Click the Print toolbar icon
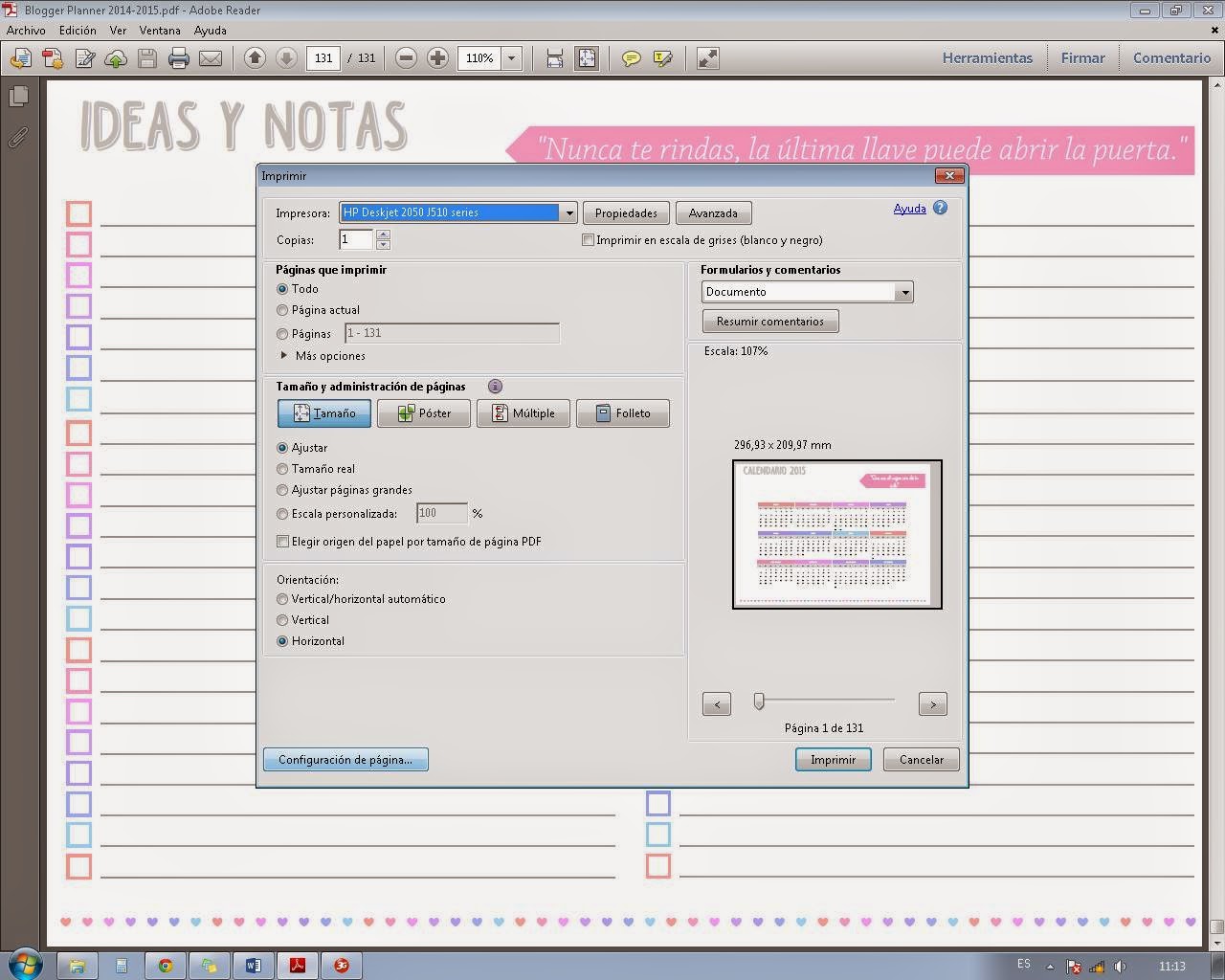This screenshot has width=1225, height=980. [x=179, y=58]
